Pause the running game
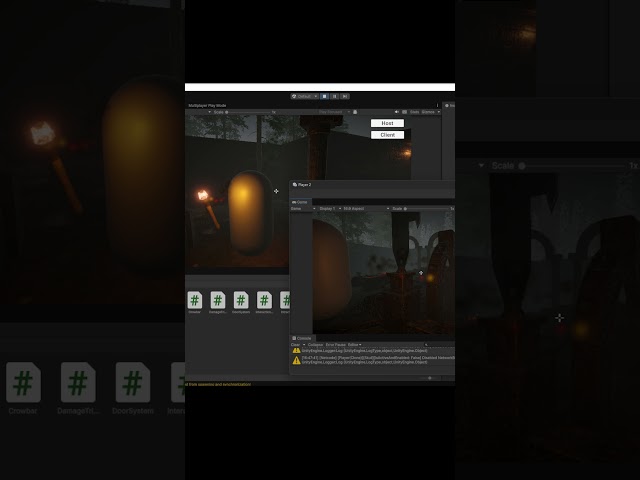 (x=335, y=96)
